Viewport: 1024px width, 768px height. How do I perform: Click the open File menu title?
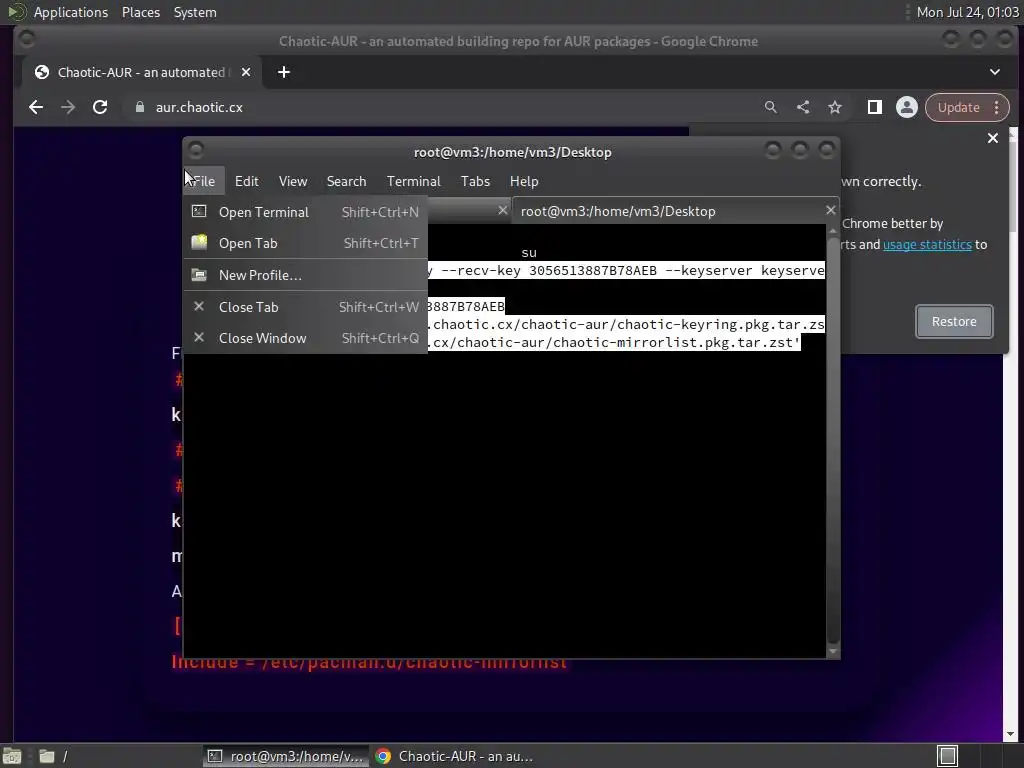pos(204,181)
